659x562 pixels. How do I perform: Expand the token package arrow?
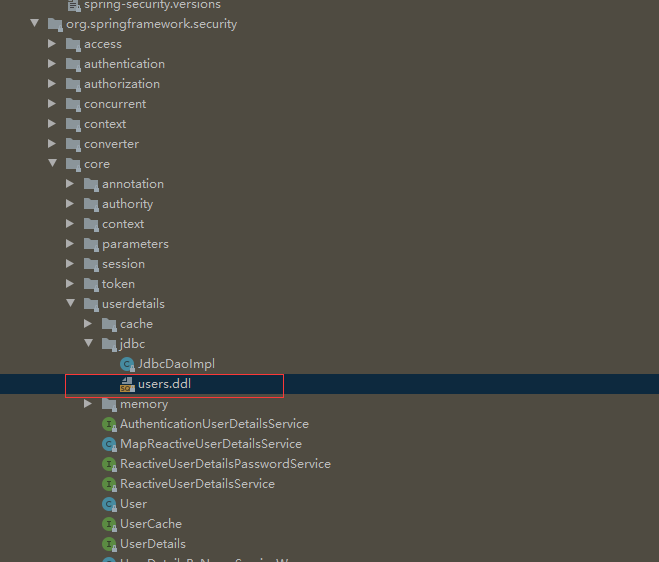[x=70, y=283]
